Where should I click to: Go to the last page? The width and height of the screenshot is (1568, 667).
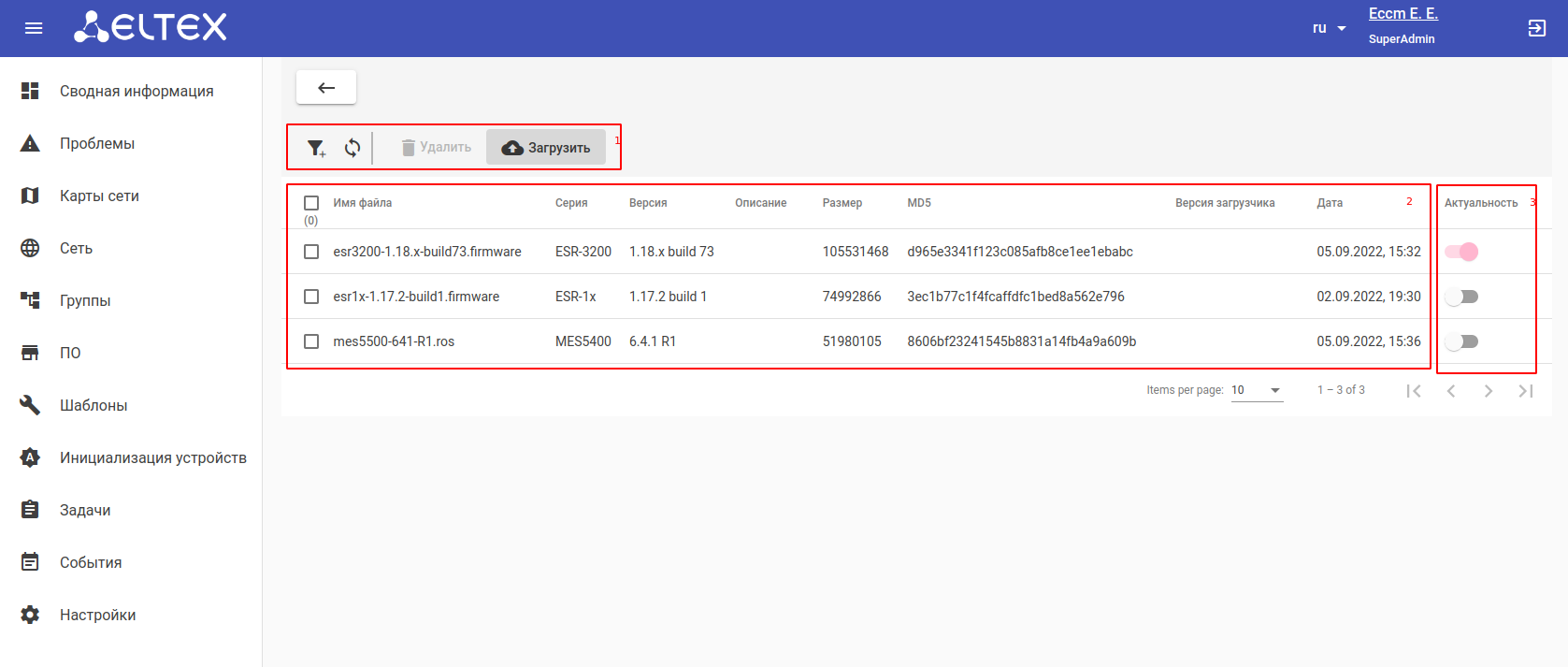(x=1526, y=391)
